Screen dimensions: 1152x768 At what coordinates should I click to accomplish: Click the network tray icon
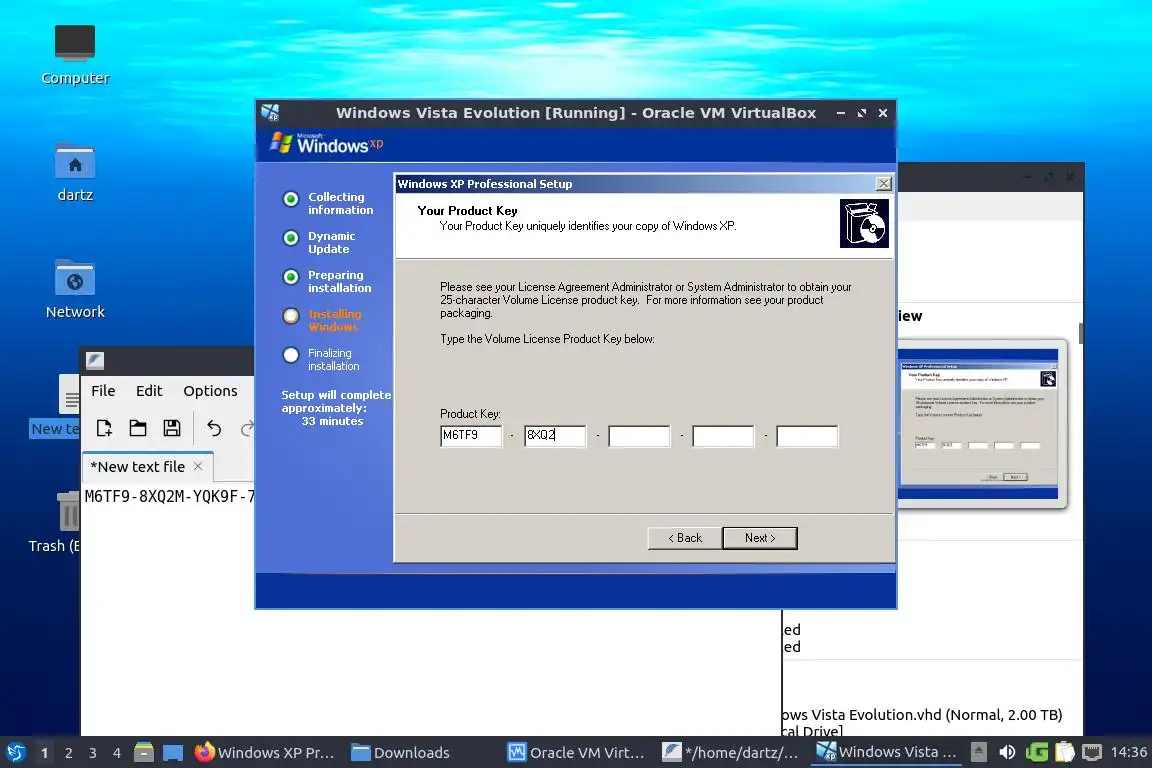click(1092, 753)
